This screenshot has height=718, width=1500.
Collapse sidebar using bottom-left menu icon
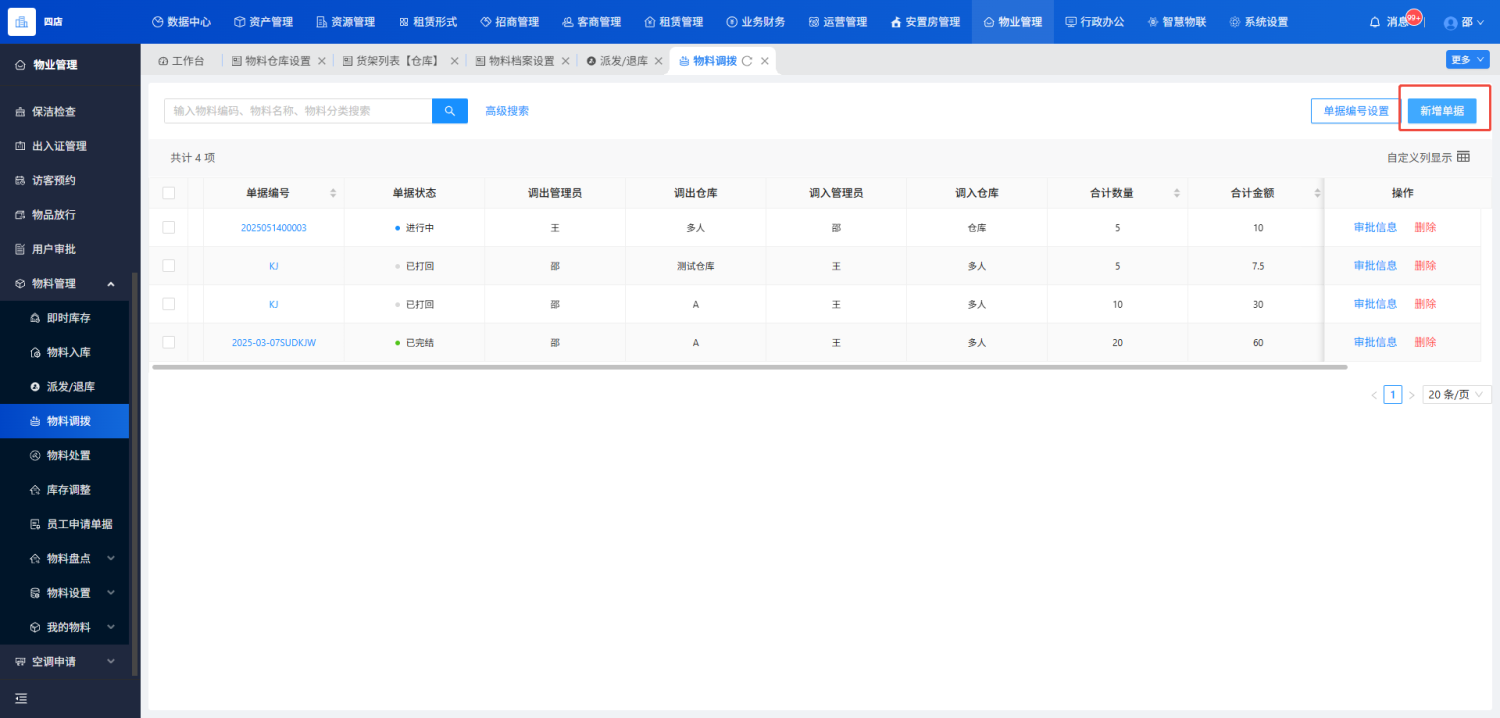(21, 698)
